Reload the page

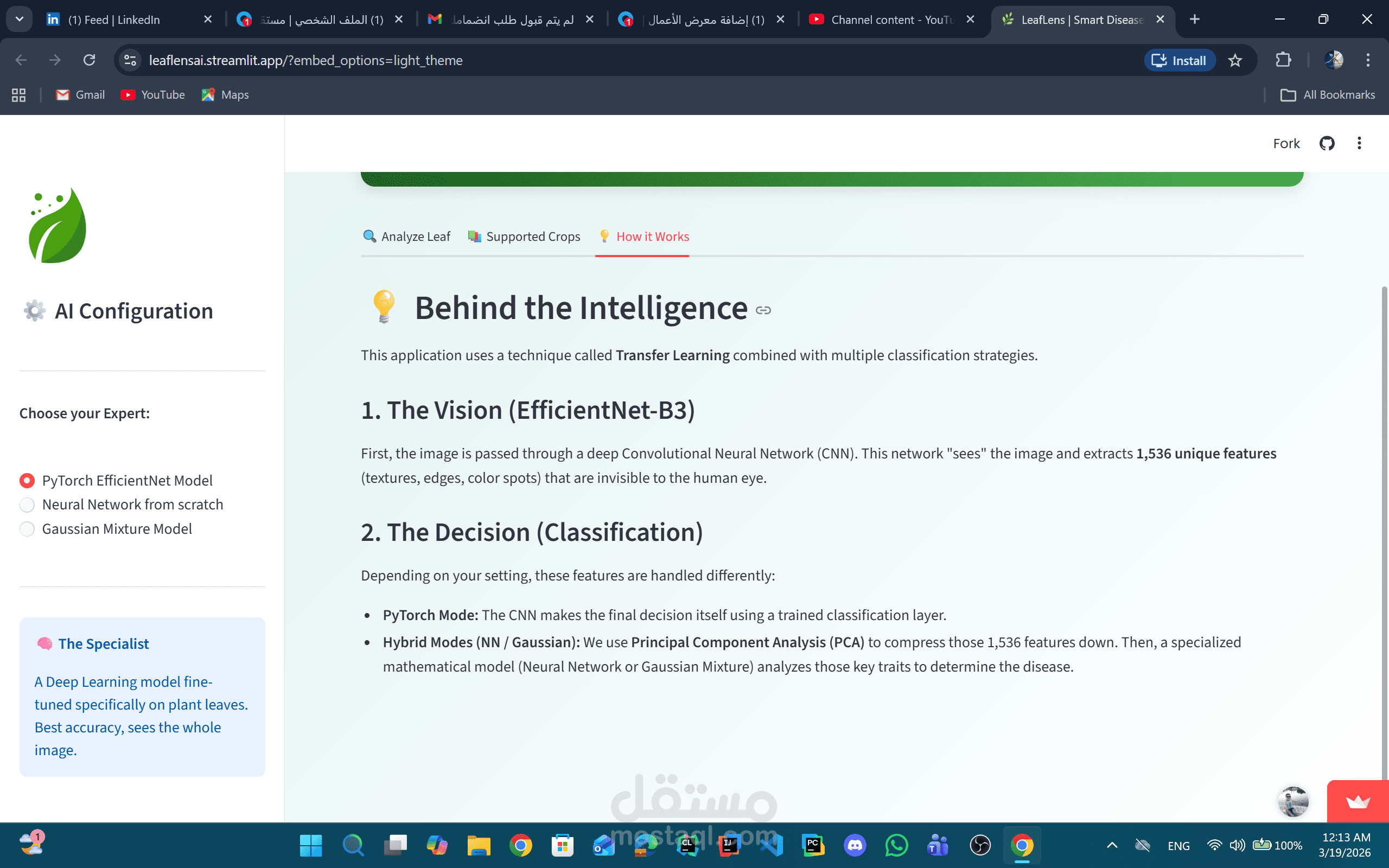tap(89, 60)
